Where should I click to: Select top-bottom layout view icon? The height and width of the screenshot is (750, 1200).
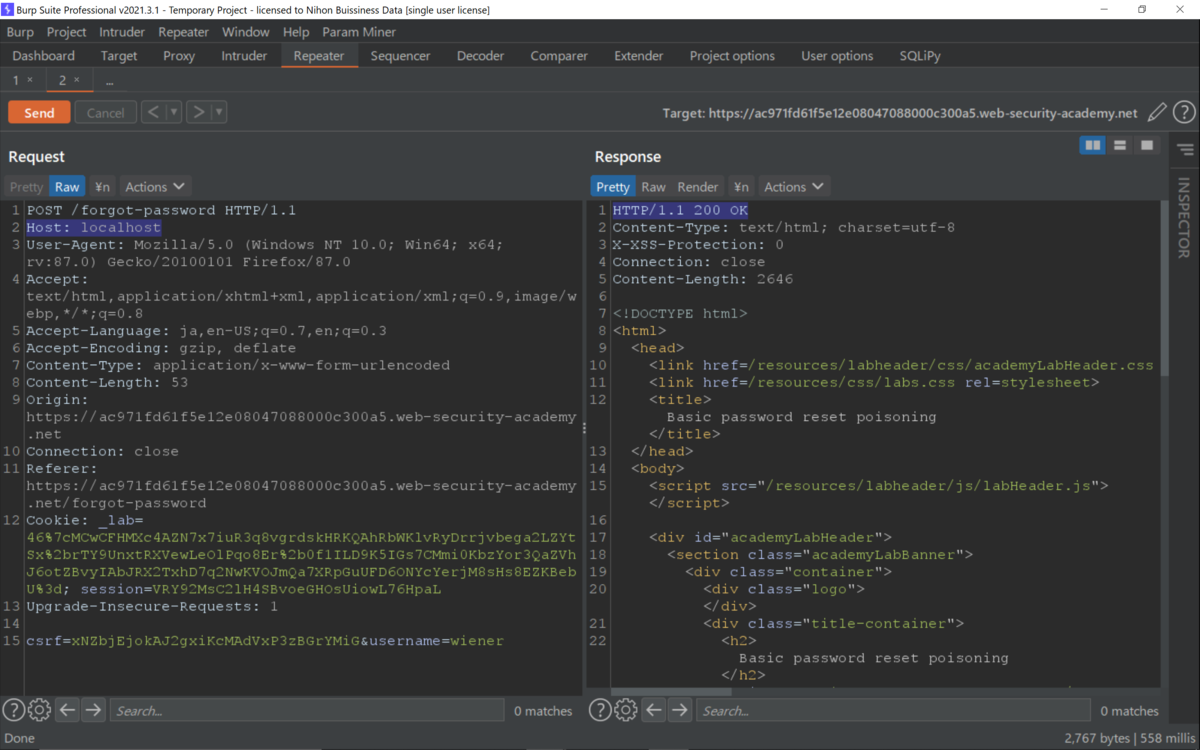click(x=1120, y=146)
